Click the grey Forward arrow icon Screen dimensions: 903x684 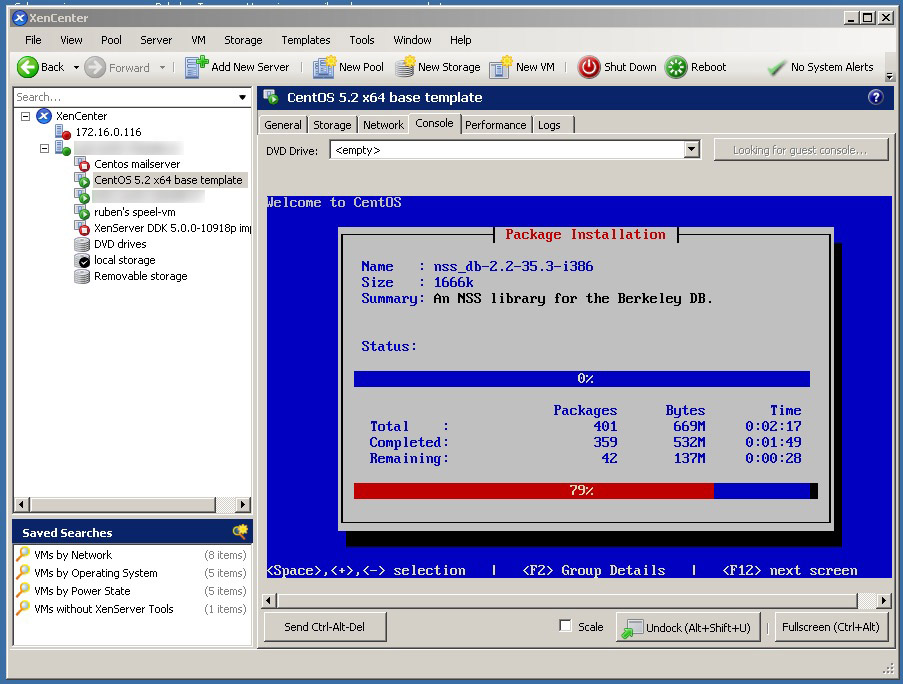pos(94,67)
